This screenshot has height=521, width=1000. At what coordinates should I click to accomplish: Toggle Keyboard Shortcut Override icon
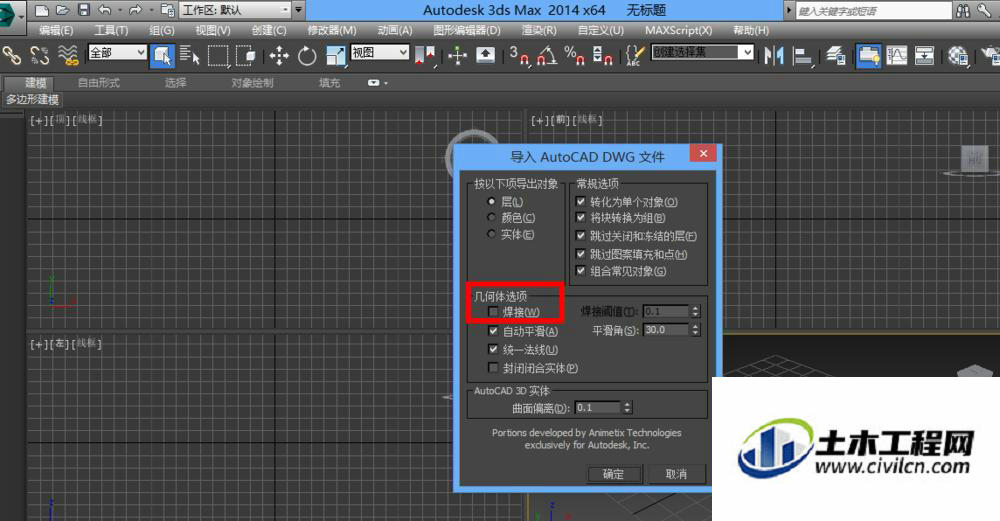click(485, 55)
